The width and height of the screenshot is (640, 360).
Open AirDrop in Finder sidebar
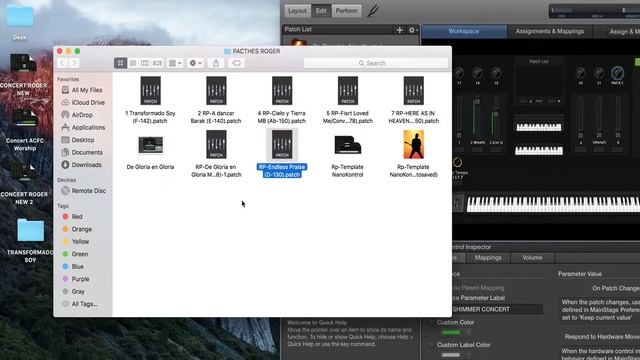click(77, 115)
